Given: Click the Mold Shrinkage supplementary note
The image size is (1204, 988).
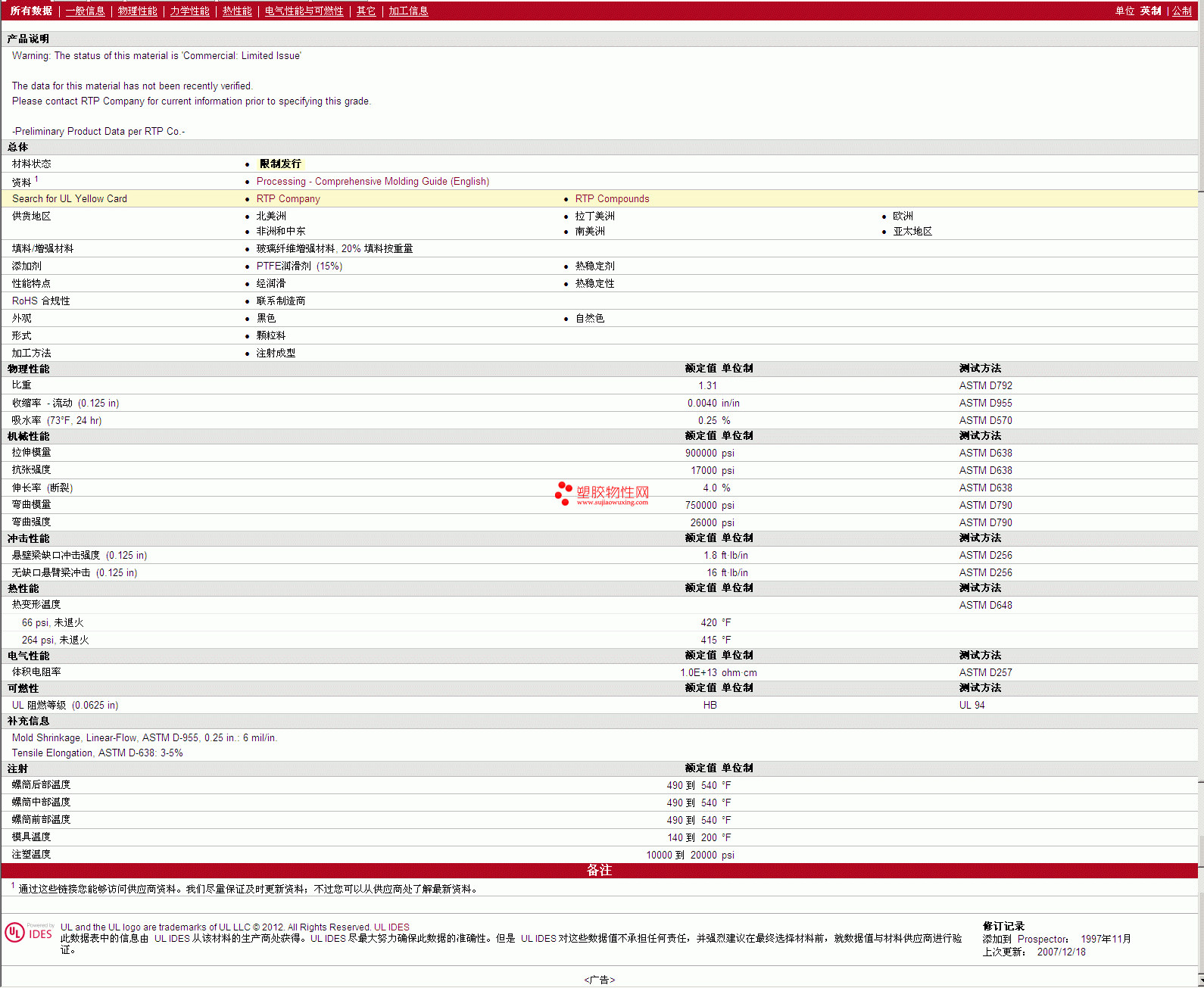Looking at the screenshot, I should point(145,737).
